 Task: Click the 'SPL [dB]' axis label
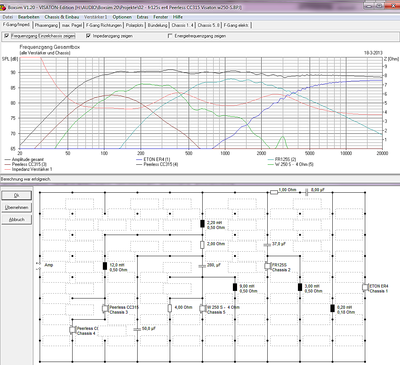tap(10, 59)
